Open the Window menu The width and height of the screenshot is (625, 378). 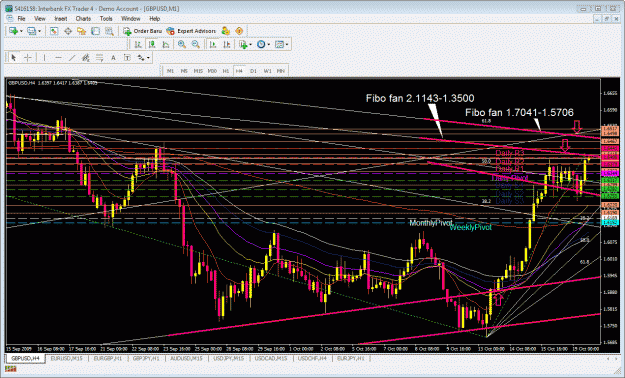tap(130, 18)
